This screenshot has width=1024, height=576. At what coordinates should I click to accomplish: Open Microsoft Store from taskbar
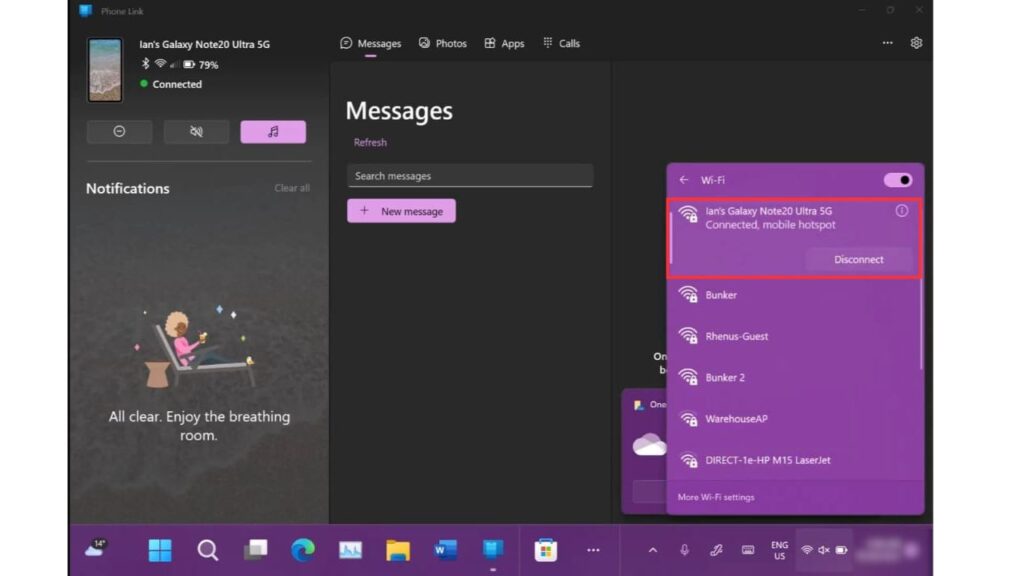545,551
